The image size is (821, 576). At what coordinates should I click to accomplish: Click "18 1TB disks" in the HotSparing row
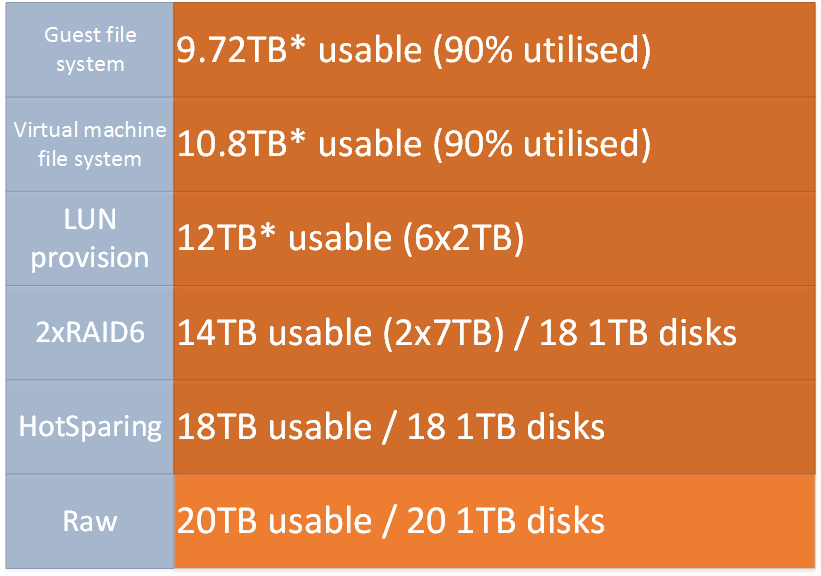506,427
